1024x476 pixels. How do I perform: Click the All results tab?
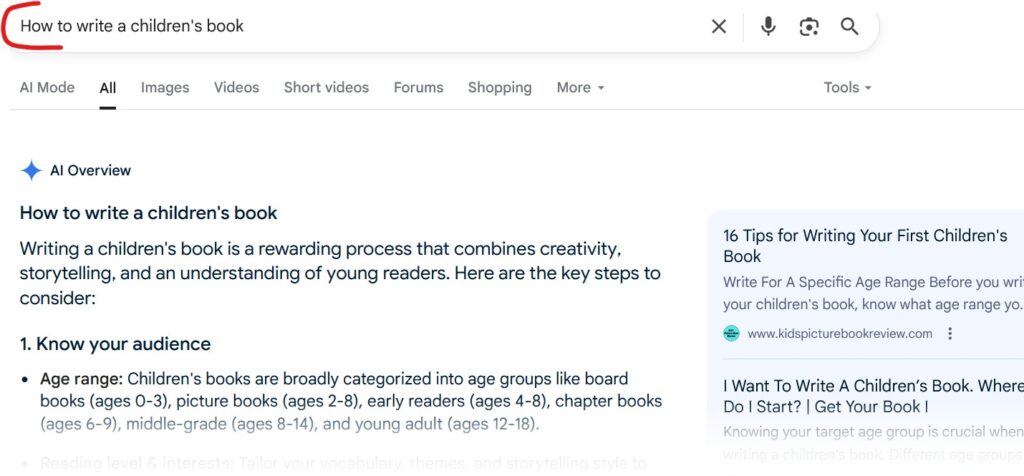(108, 88)
